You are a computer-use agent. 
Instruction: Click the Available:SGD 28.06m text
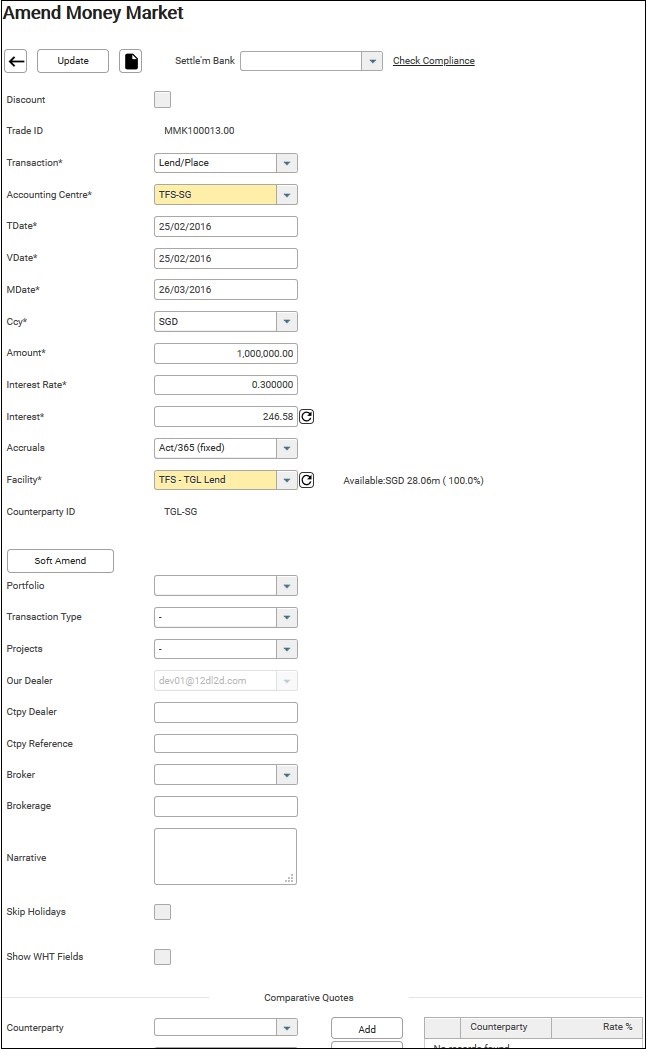click(x=413, y=480)
